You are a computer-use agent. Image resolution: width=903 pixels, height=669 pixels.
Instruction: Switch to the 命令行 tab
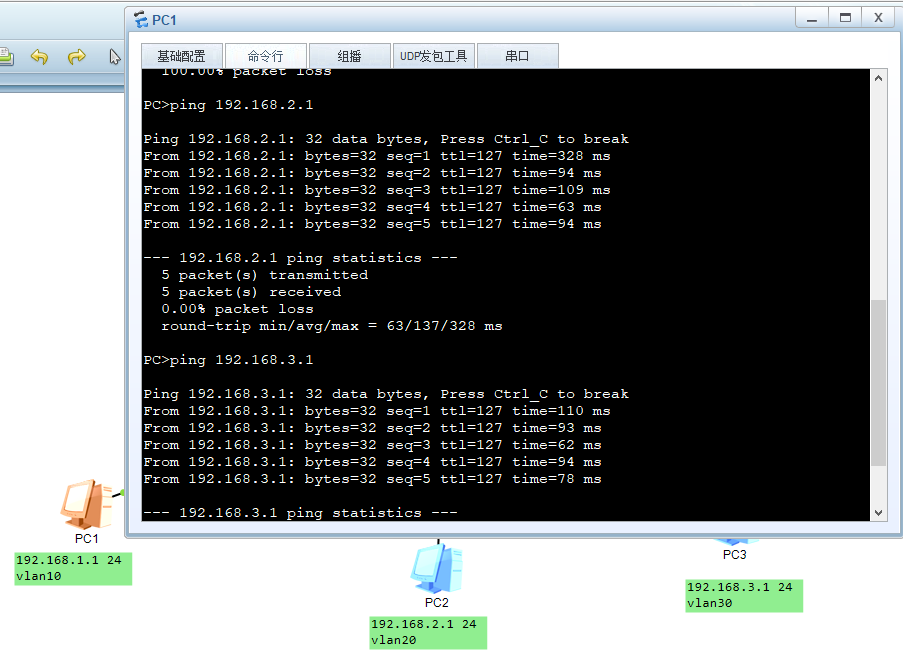(265, 56)
